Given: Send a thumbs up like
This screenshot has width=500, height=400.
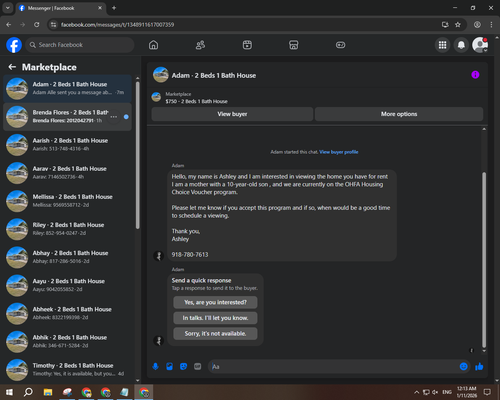Looking at the screenshot, I should [x=479, y=367].
